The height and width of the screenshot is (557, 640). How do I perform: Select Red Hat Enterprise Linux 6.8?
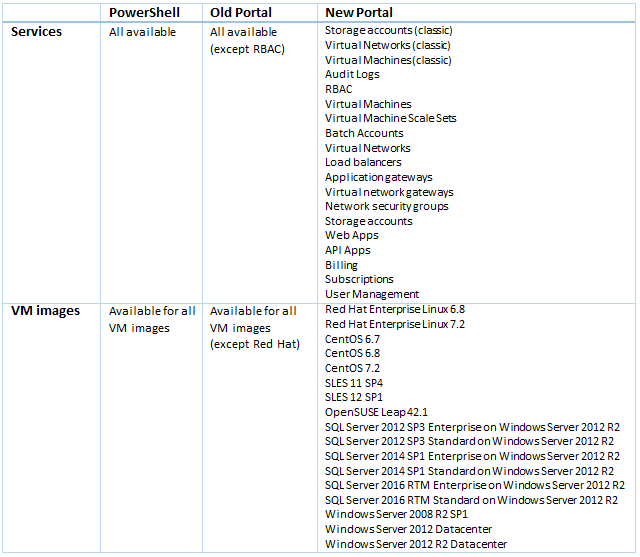[394, 310]
